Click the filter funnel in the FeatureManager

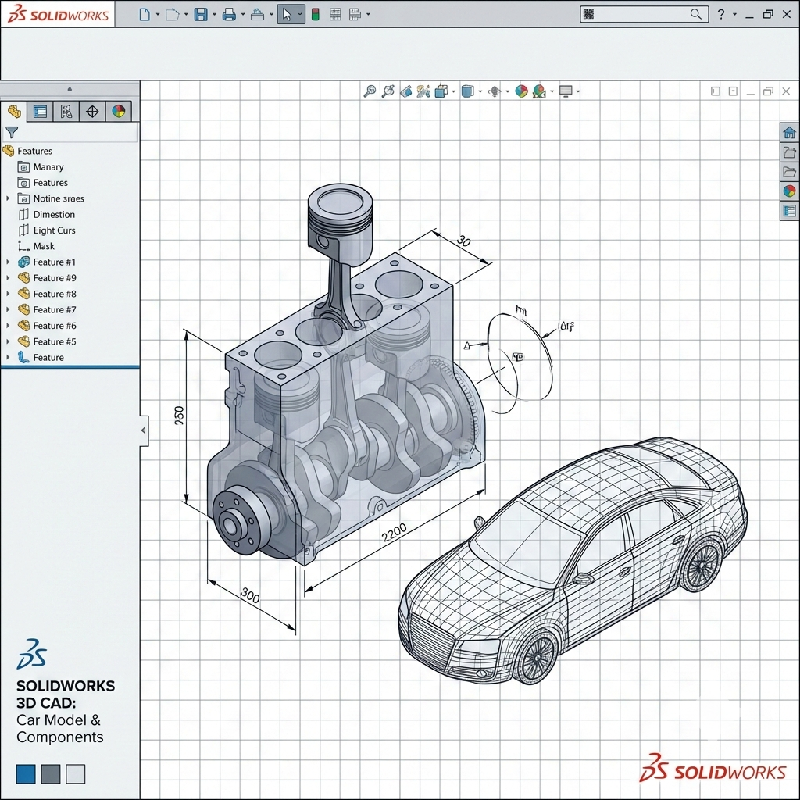click(13, 131)
